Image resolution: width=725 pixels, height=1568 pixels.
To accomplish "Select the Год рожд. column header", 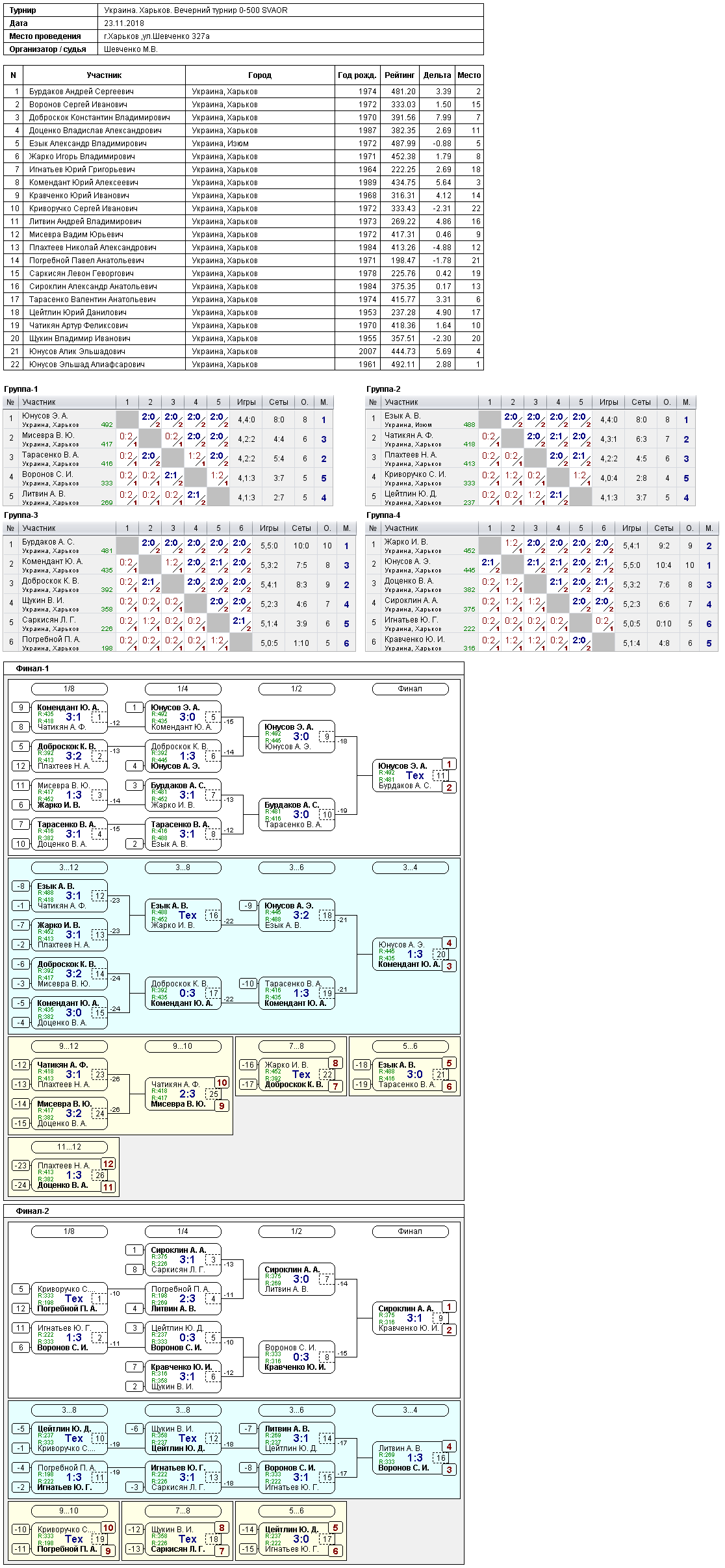I will click(x=357, y=75).
